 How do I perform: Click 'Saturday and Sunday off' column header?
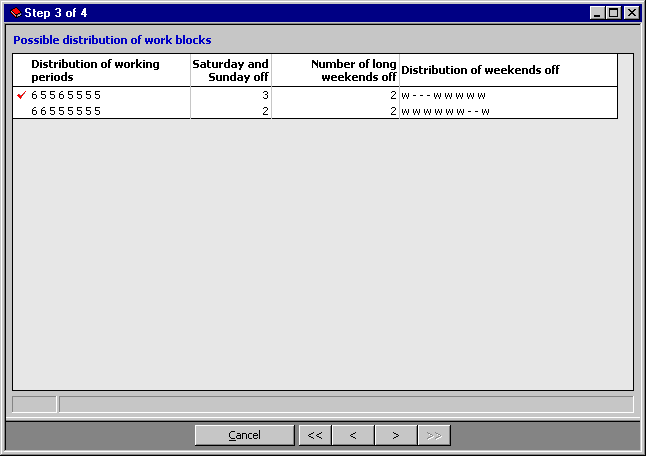coord(231,70)
